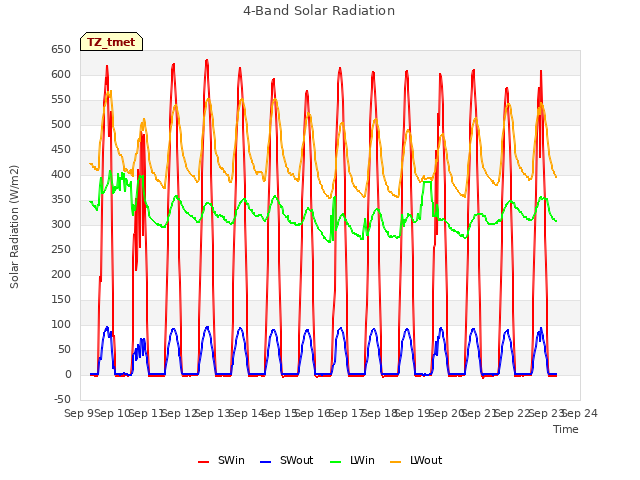Click the 0 y-axis tick label
This screenshot has height=480, width=640.
tap(68, 374)
